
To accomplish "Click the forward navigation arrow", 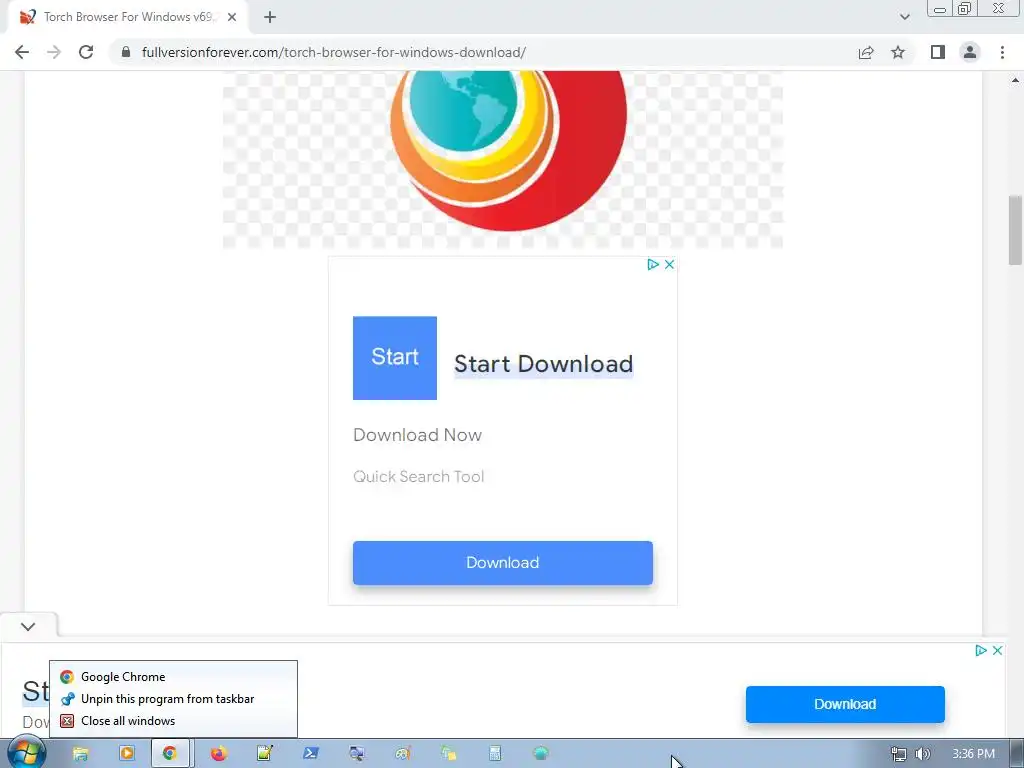I will (x=54, y=52).
